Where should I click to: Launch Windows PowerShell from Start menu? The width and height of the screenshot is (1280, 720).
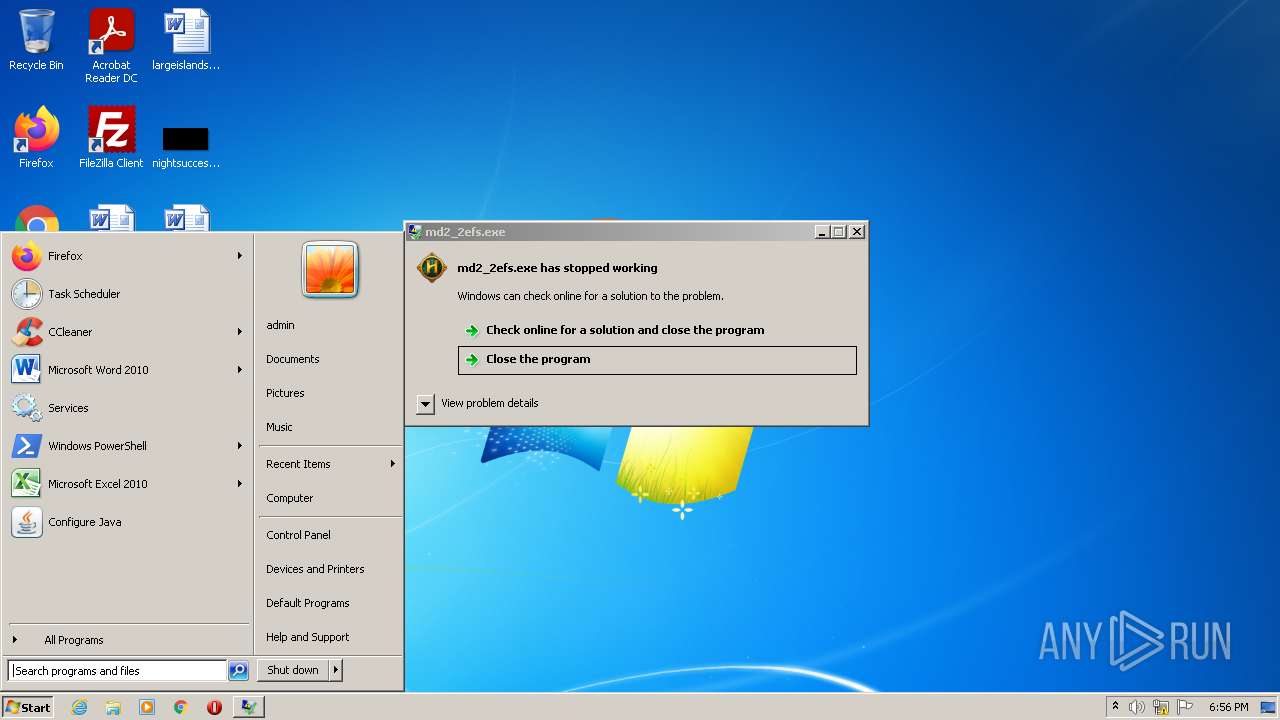[x=128, y=446]
